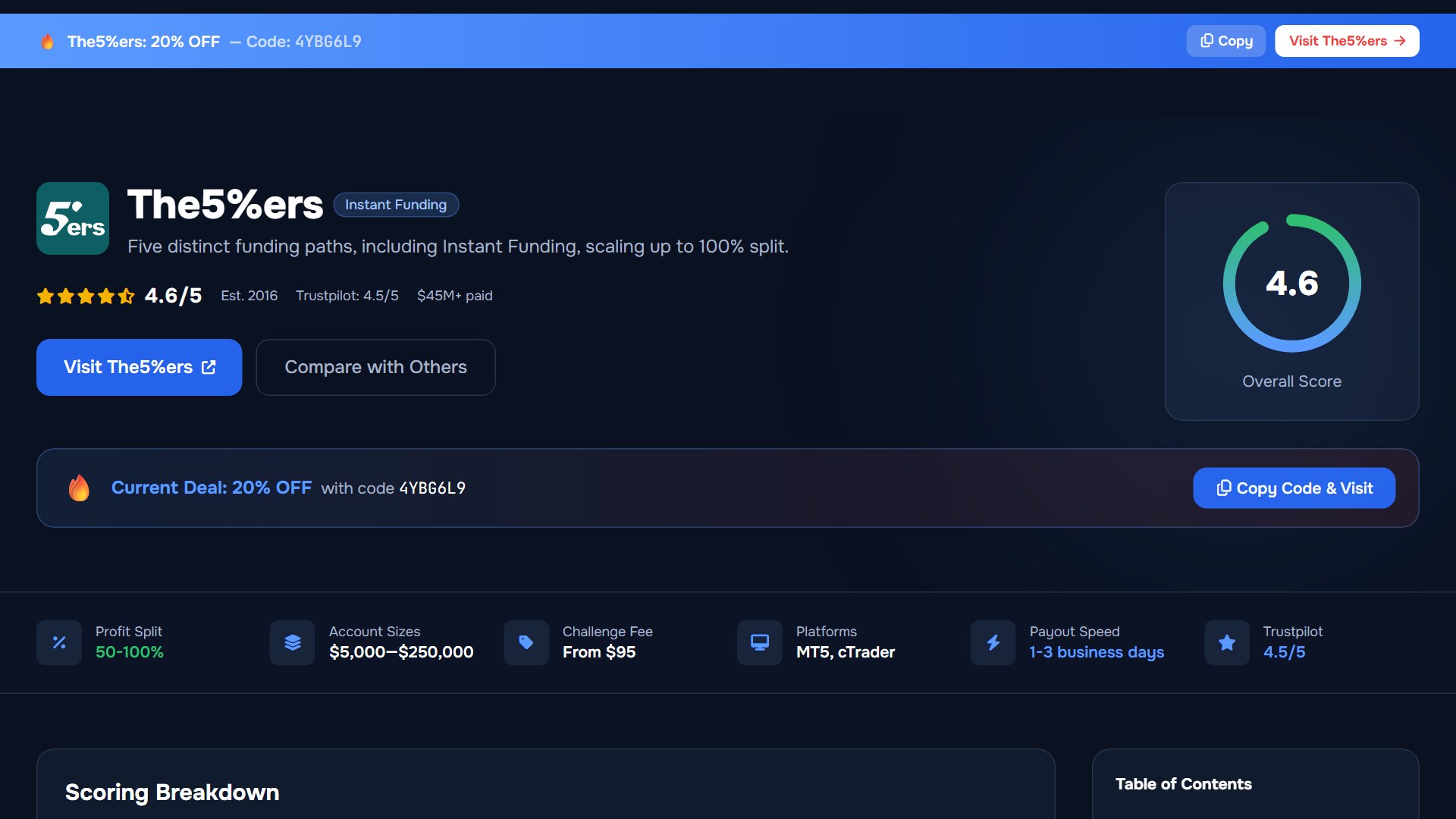Click the lightning icon for Payout Speed
1456x819 pixels.
coord(993,642)
